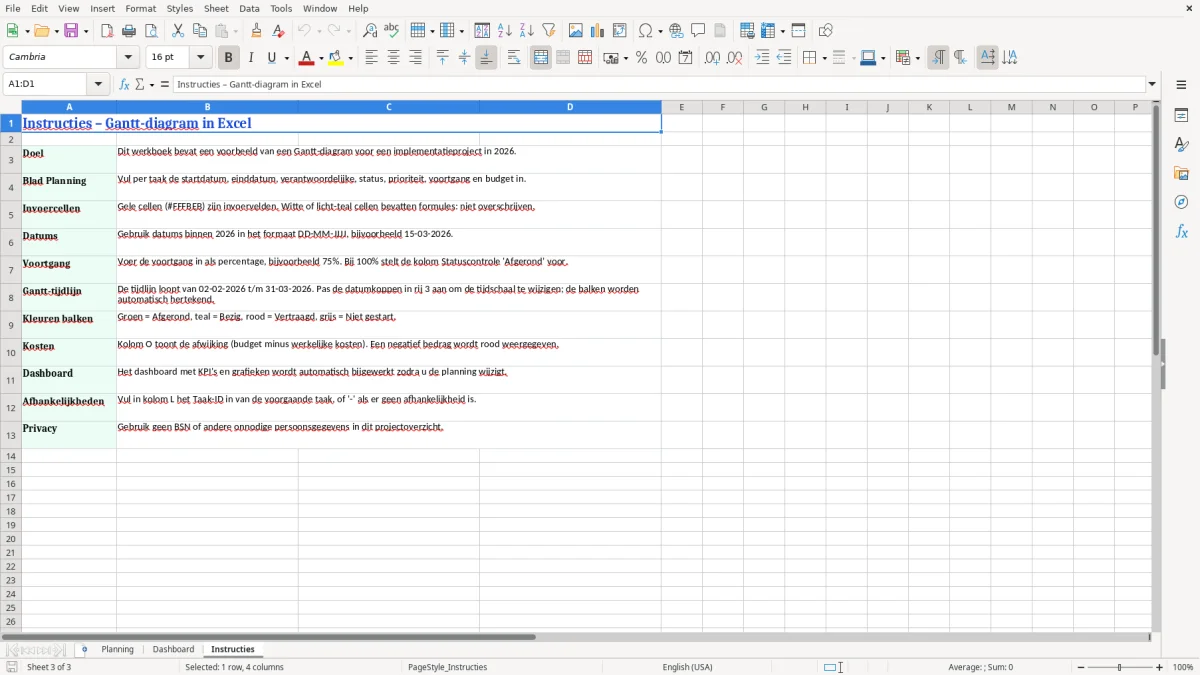Center the text horizontally

click(x=393, y=58)
